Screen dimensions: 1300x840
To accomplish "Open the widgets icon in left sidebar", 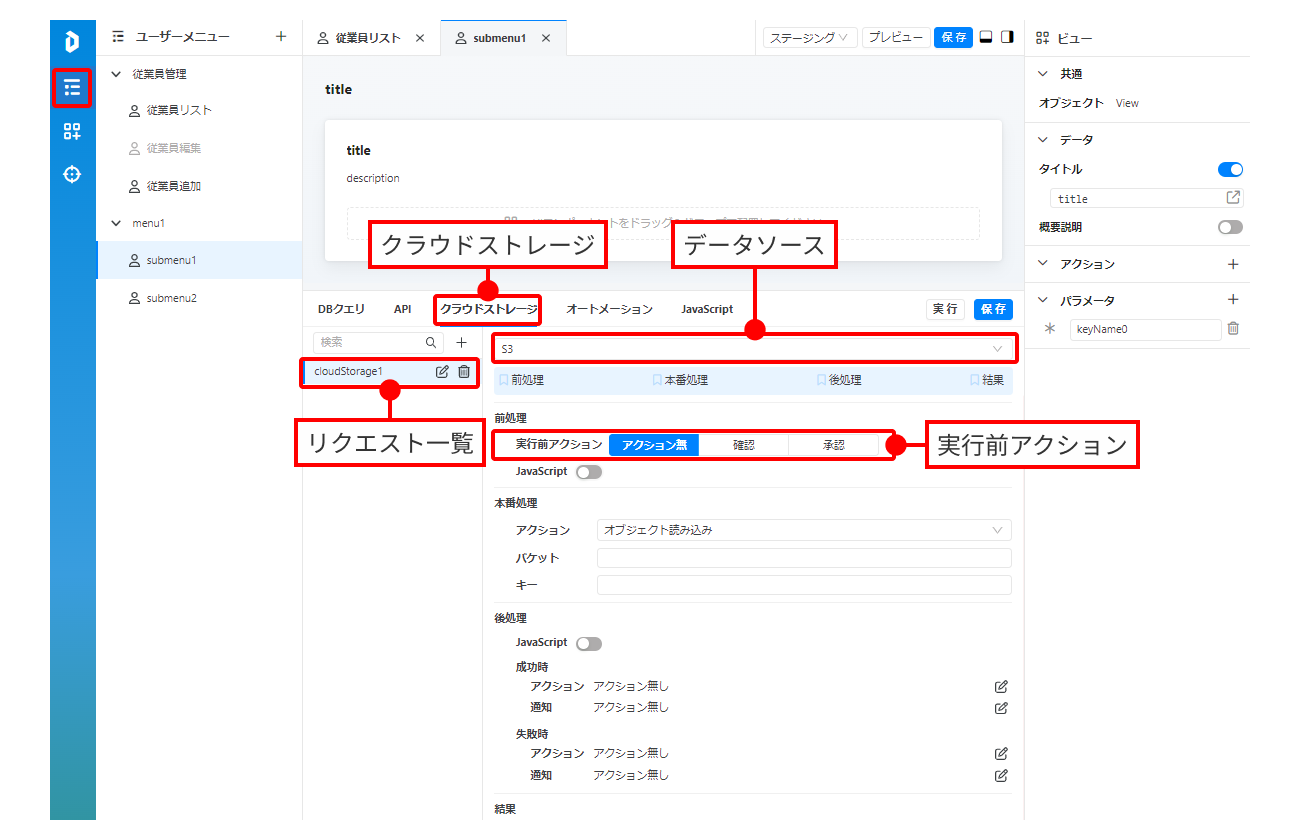I will coord(72,132).
